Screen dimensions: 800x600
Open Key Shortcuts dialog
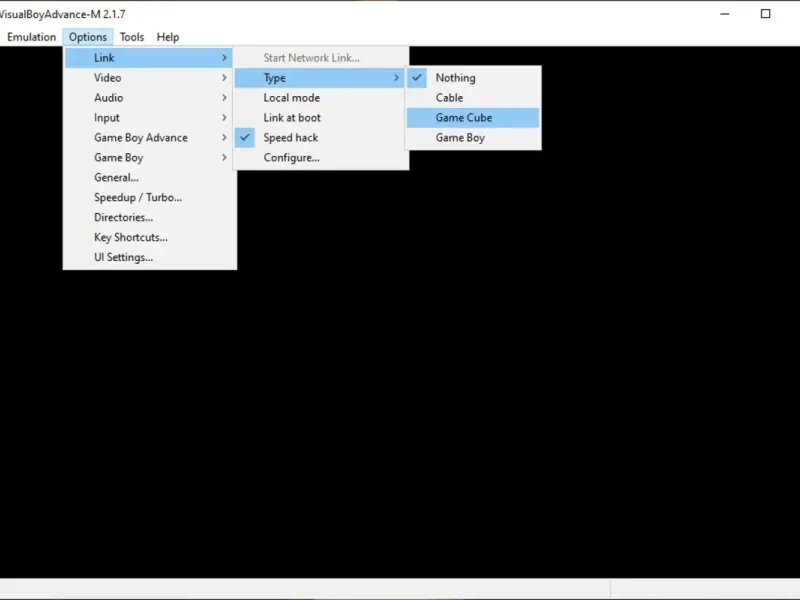coord(149,237)
